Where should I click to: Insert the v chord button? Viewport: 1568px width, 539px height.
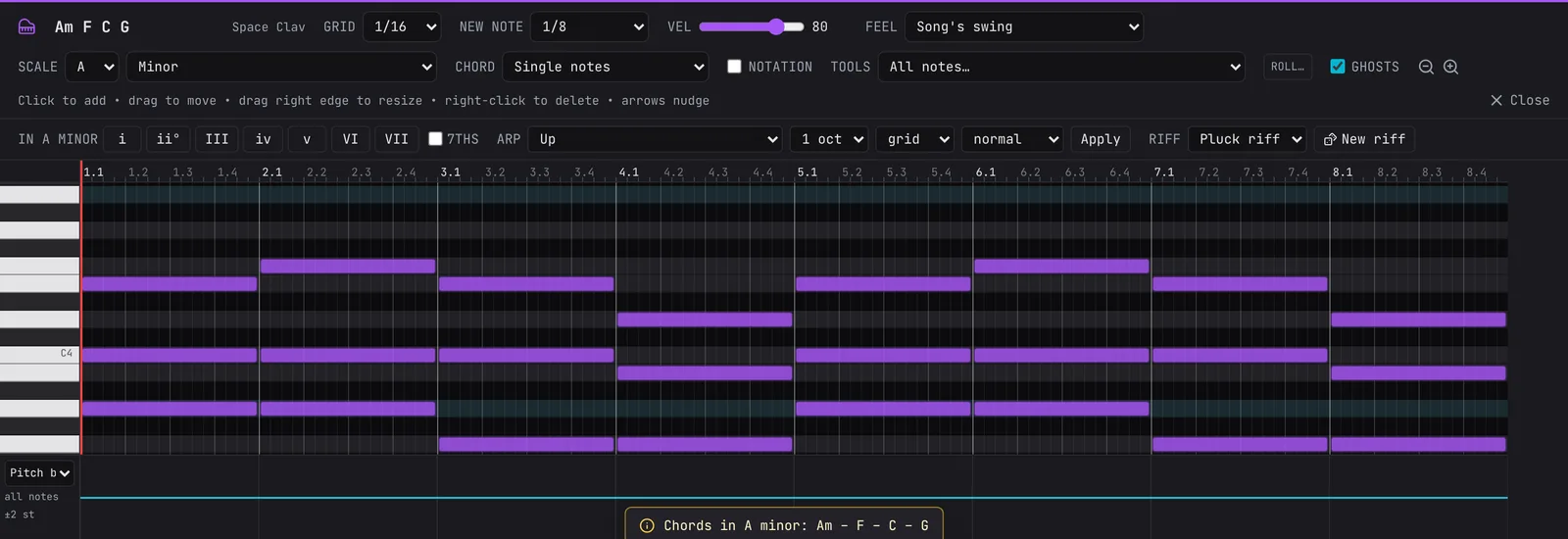307,139
